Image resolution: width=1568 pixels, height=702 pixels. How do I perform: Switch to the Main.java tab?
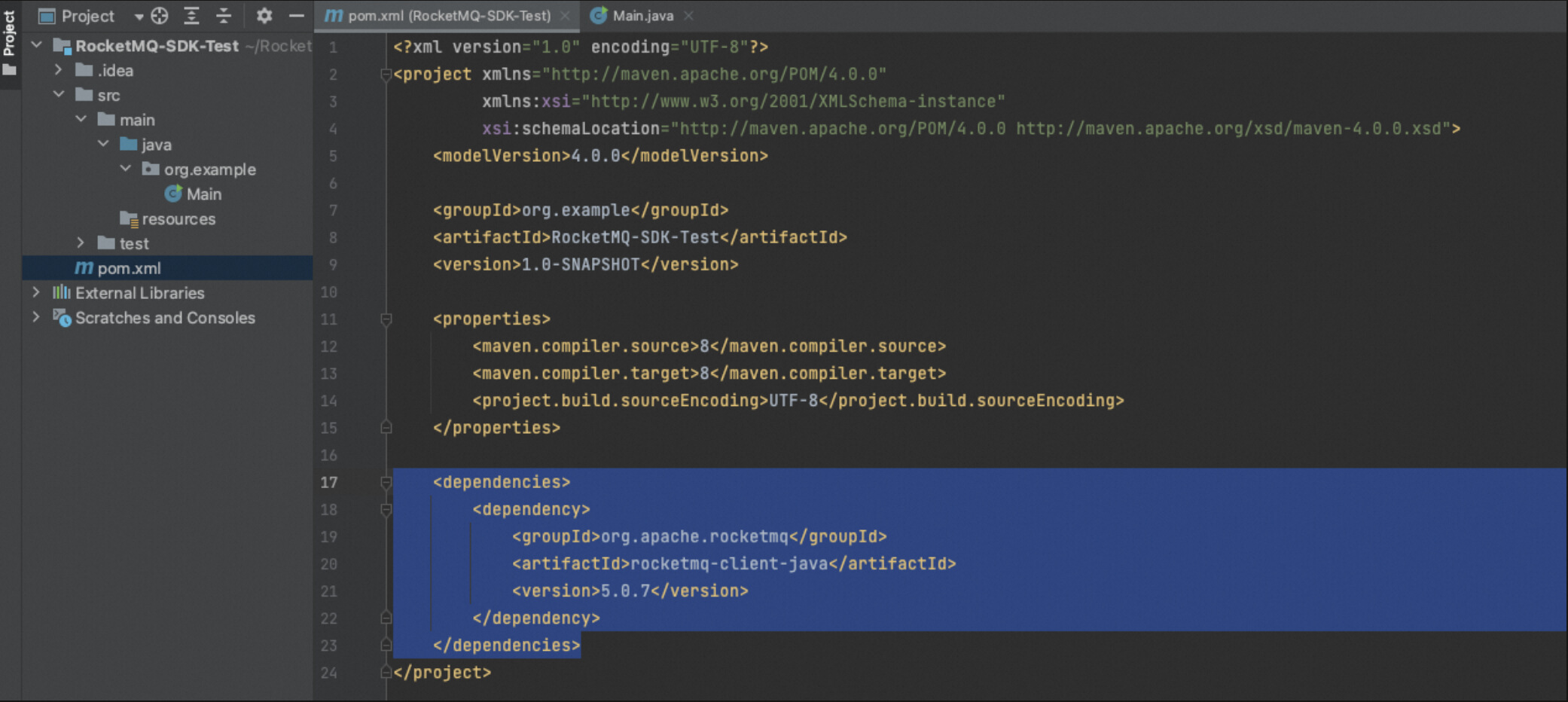tap(642, 16)
